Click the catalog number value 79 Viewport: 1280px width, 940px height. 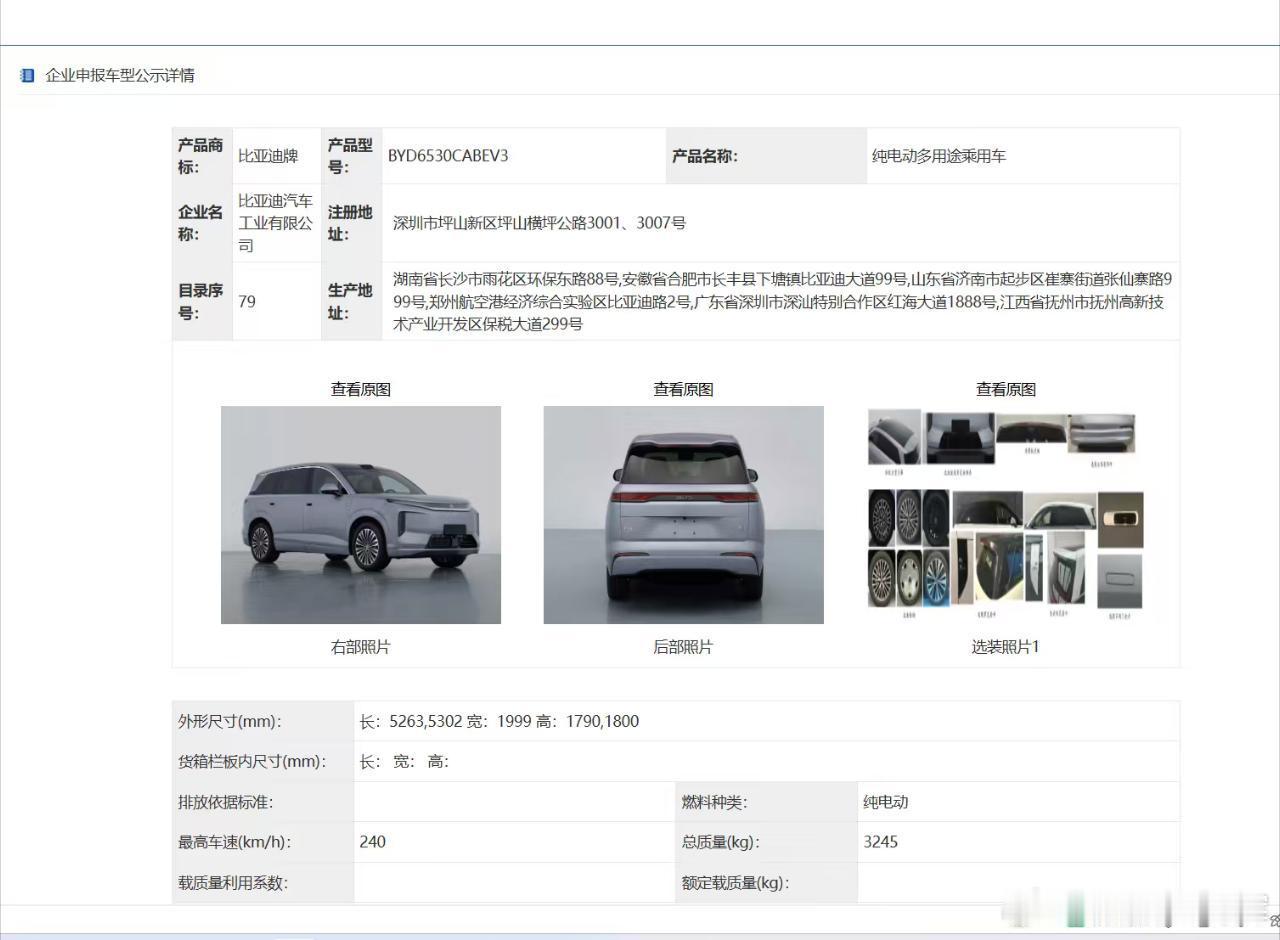247,301
